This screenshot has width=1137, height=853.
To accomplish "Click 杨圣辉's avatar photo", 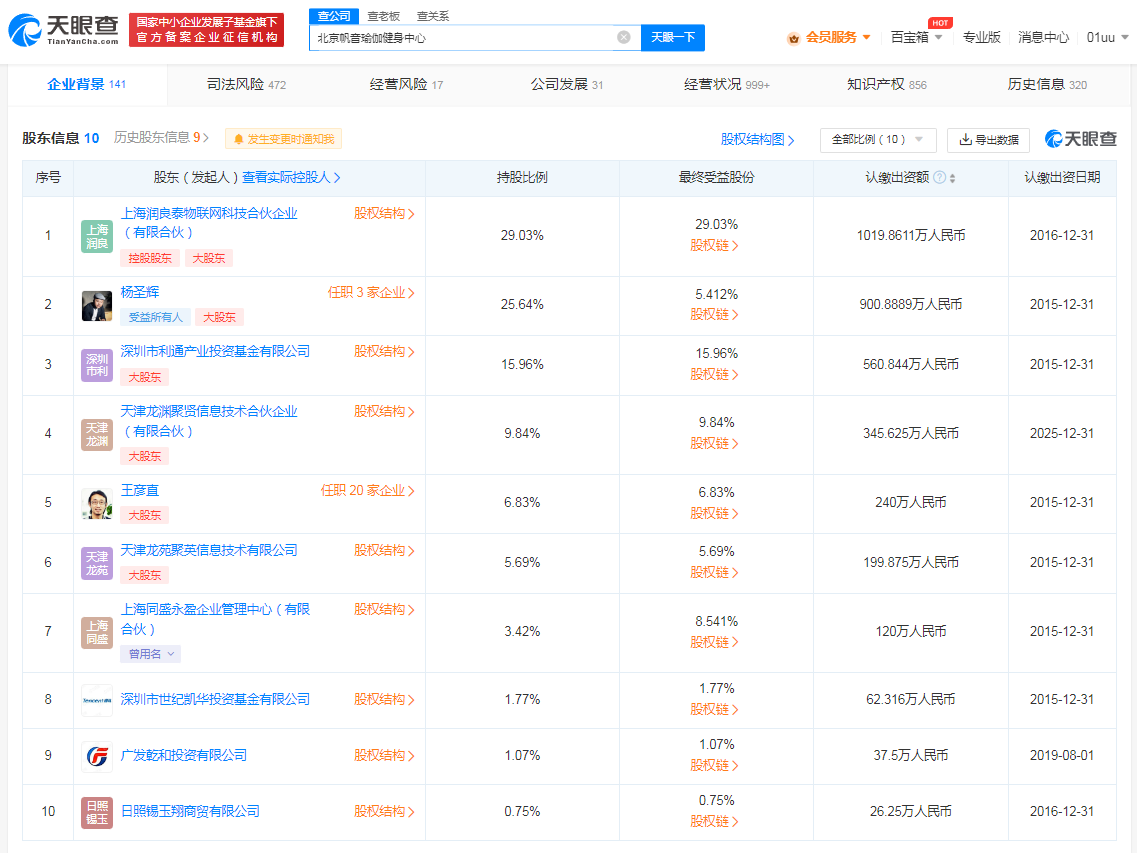I will click(x=96, y=305).
